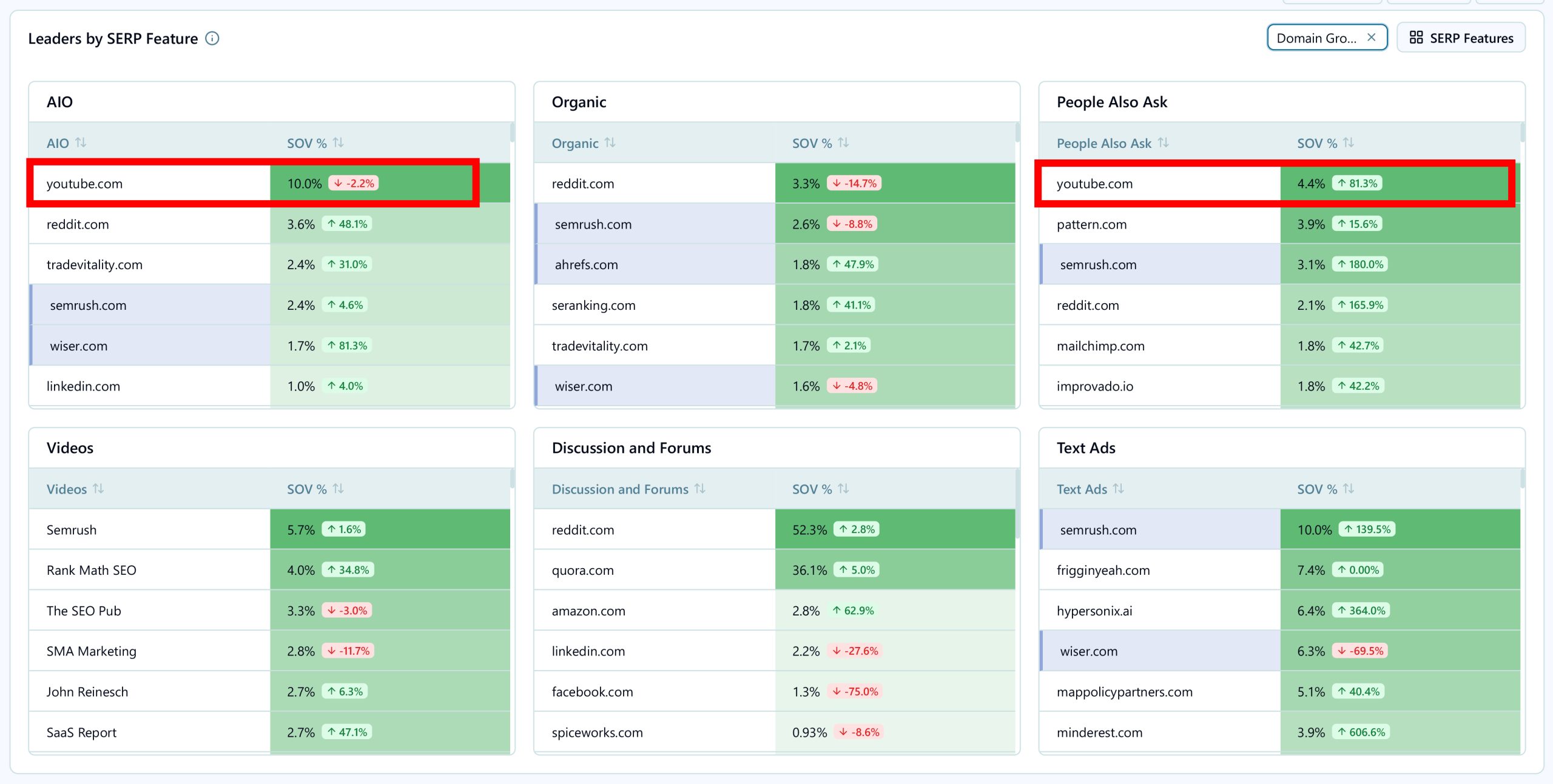
Task: Sort the Videos column by channel name
Action: point(98,489)
